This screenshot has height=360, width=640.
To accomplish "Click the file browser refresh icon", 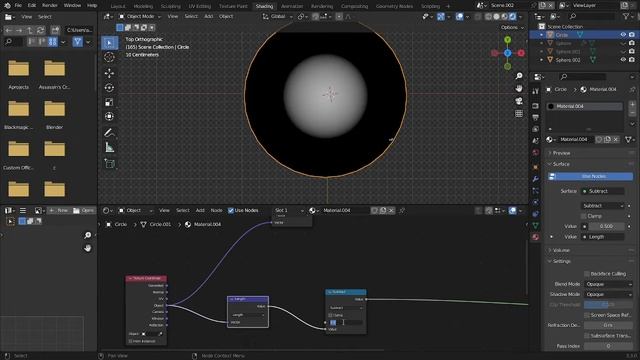I will 40,30.
